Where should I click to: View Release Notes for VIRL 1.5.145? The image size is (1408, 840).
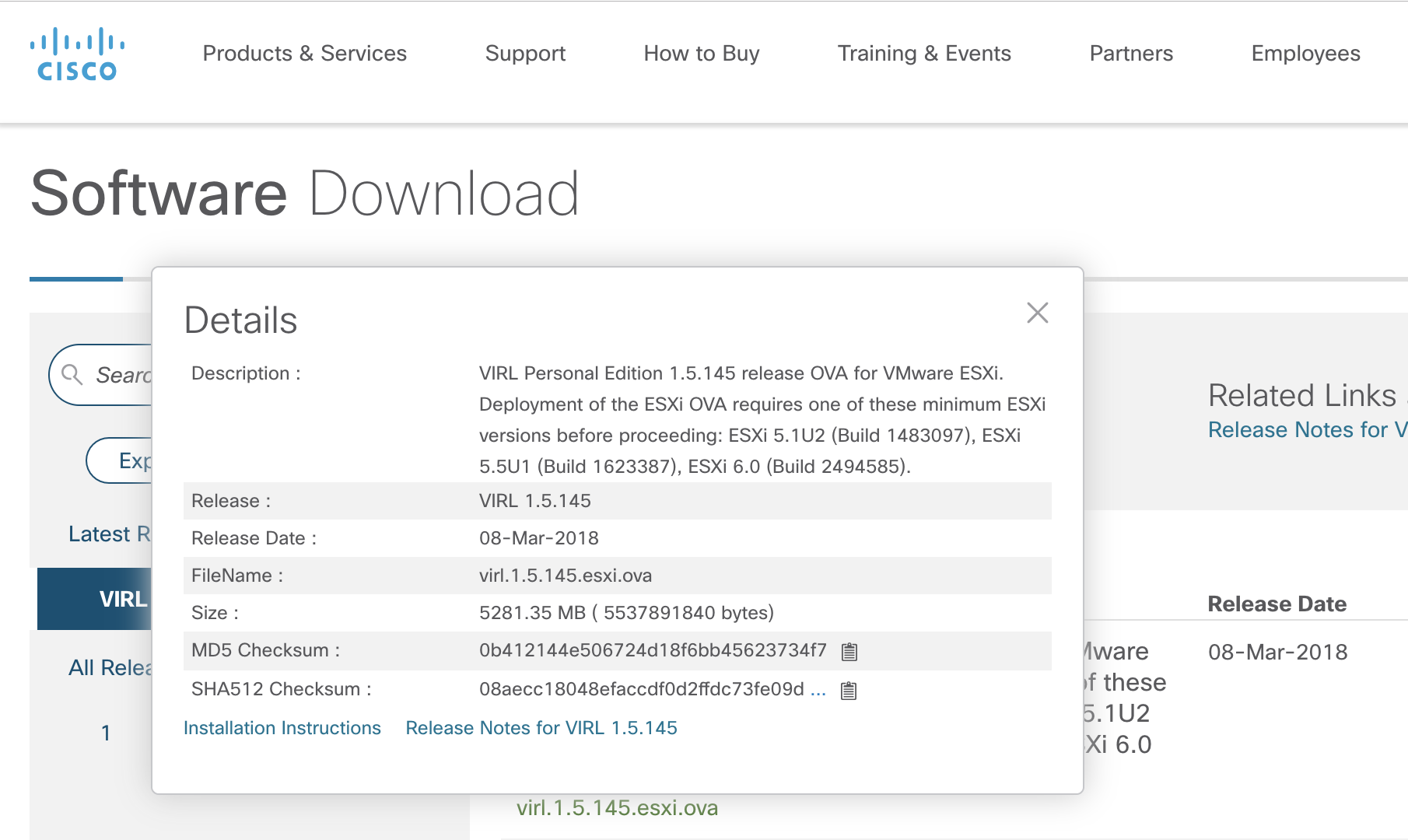[x=541, y=728]
